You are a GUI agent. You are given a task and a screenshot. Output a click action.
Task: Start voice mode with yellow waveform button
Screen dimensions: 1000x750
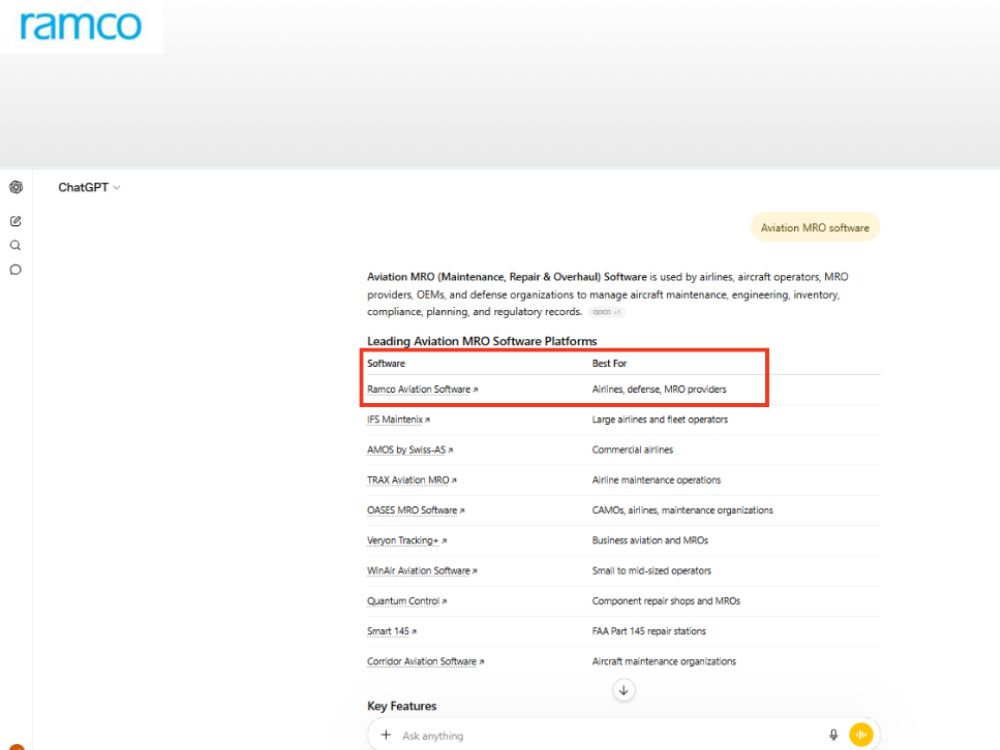861,735
